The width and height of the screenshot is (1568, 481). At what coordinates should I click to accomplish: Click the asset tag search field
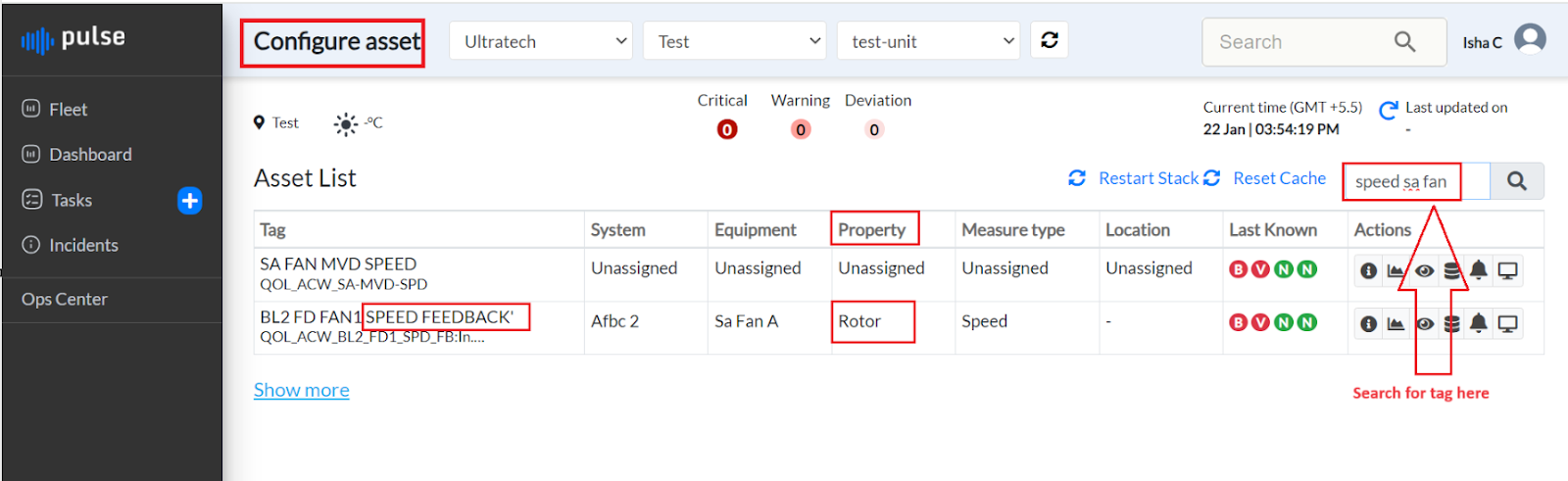point(1416,181)
